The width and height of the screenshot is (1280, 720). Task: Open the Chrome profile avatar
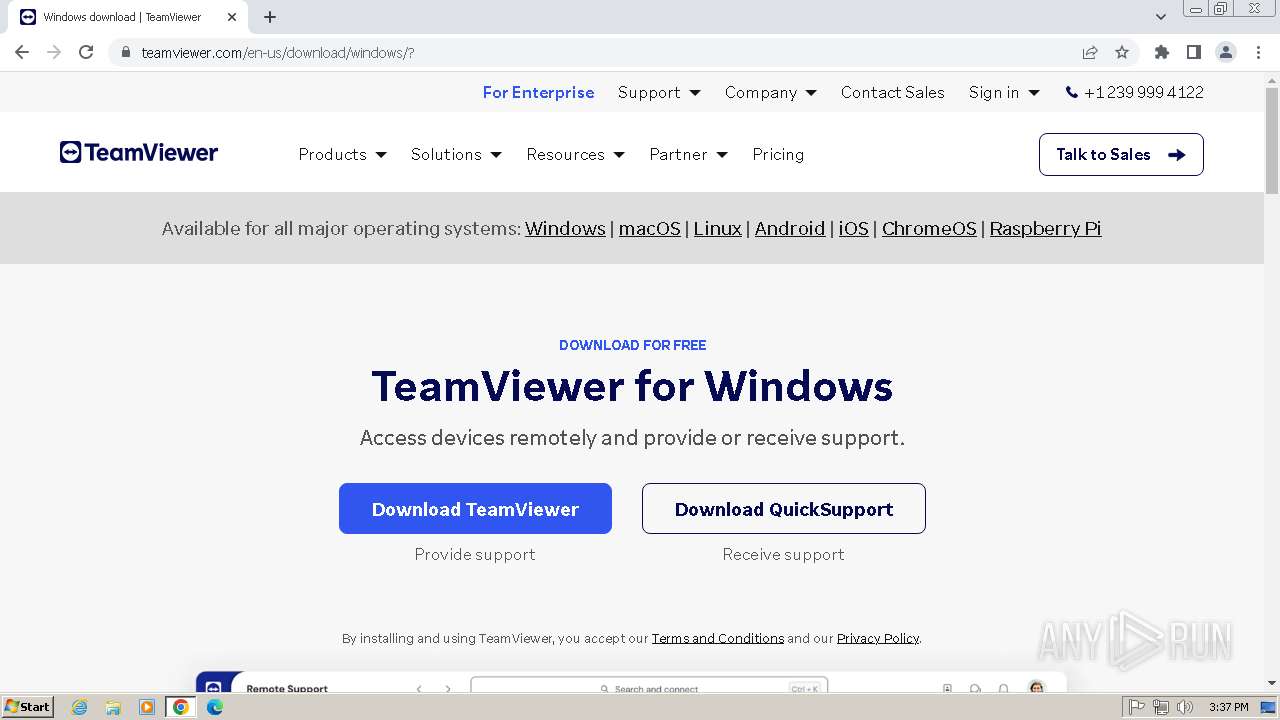1225,52
